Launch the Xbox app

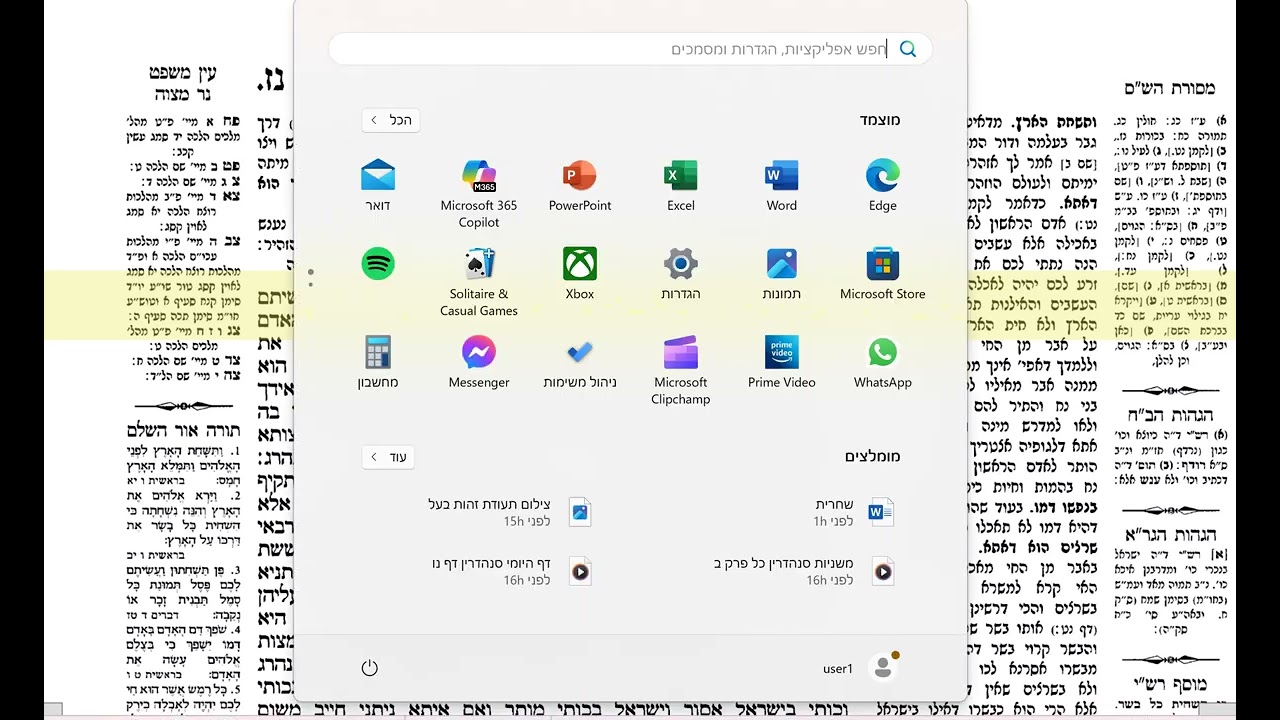(x=579, y=274)
